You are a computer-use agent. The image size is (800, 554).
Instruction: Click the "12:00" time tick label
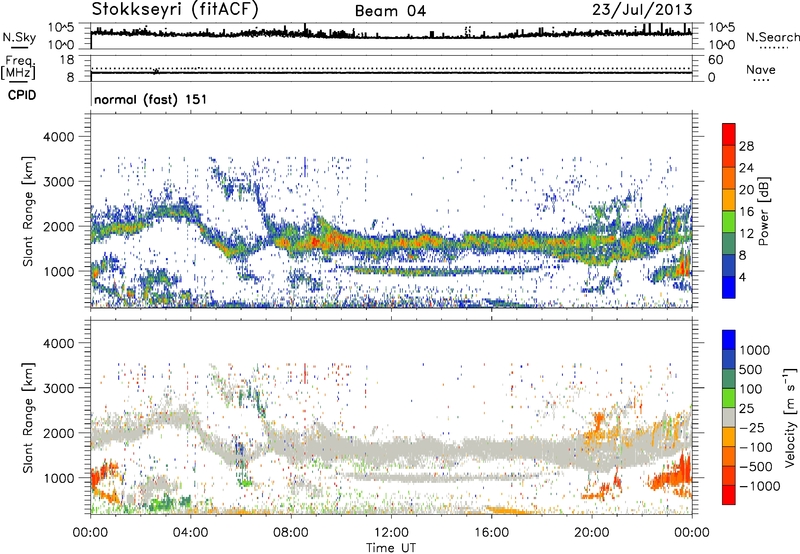(391, 533)
